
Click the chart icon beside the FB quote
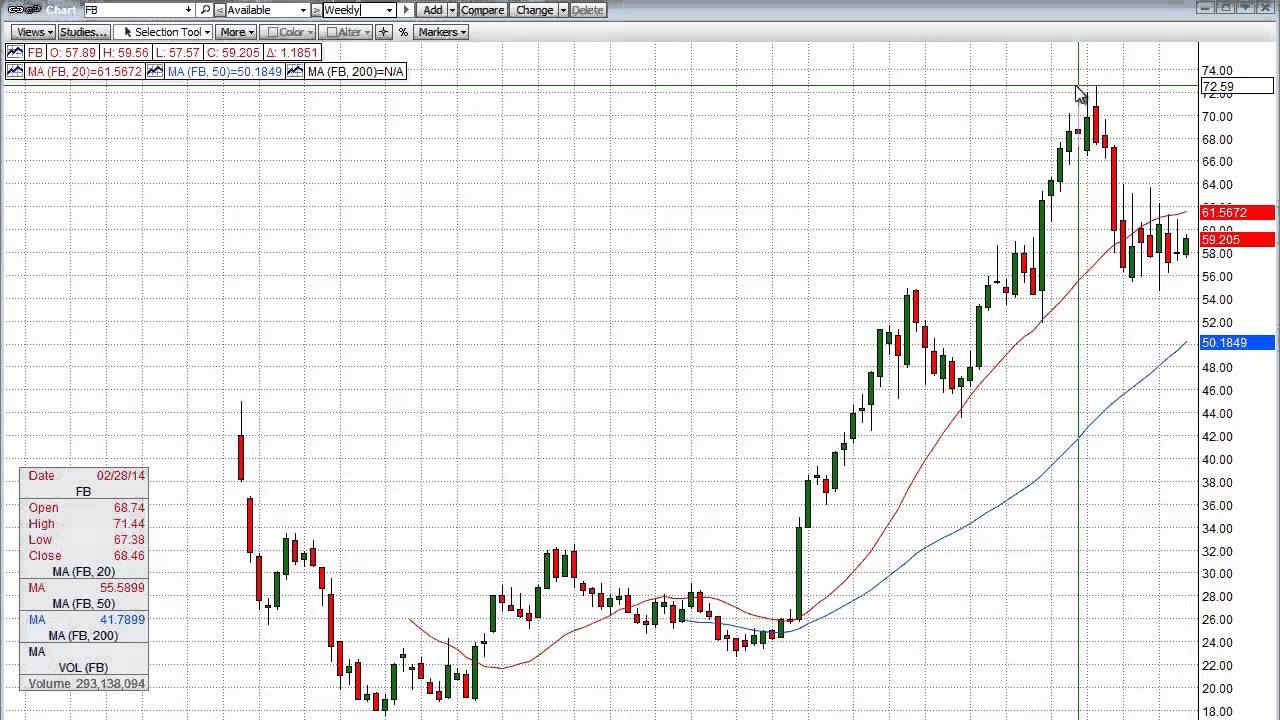[16, 53]
